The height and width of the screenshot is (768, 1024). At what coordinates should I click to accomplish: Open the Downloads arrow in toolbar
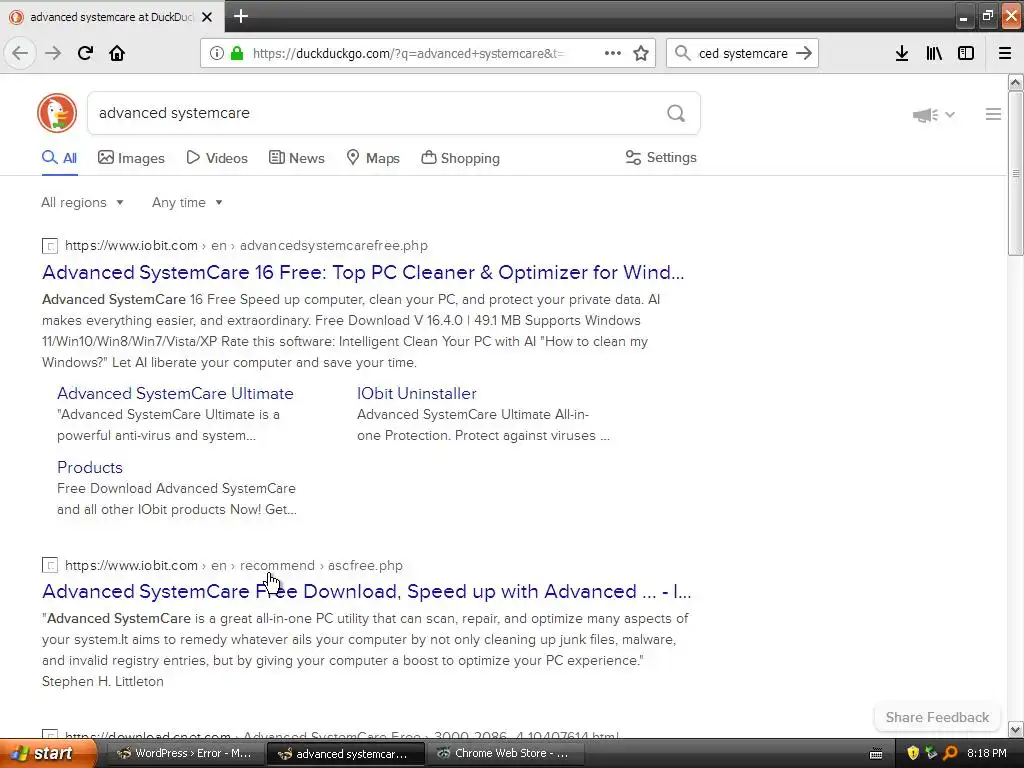tap(902, 54)
